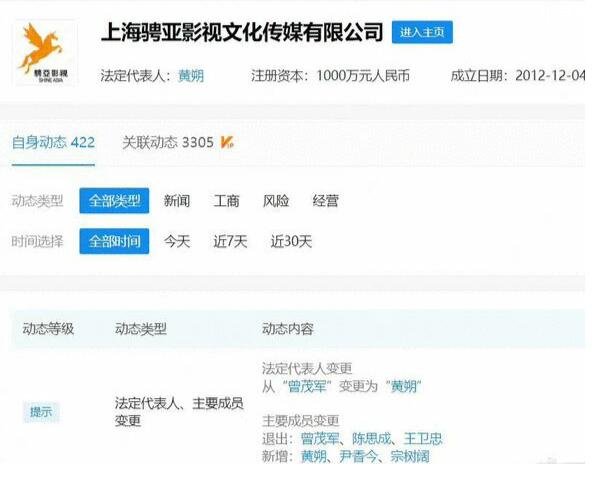
Task: Filter dynamics by 工商 type
Action: (227, 201)
